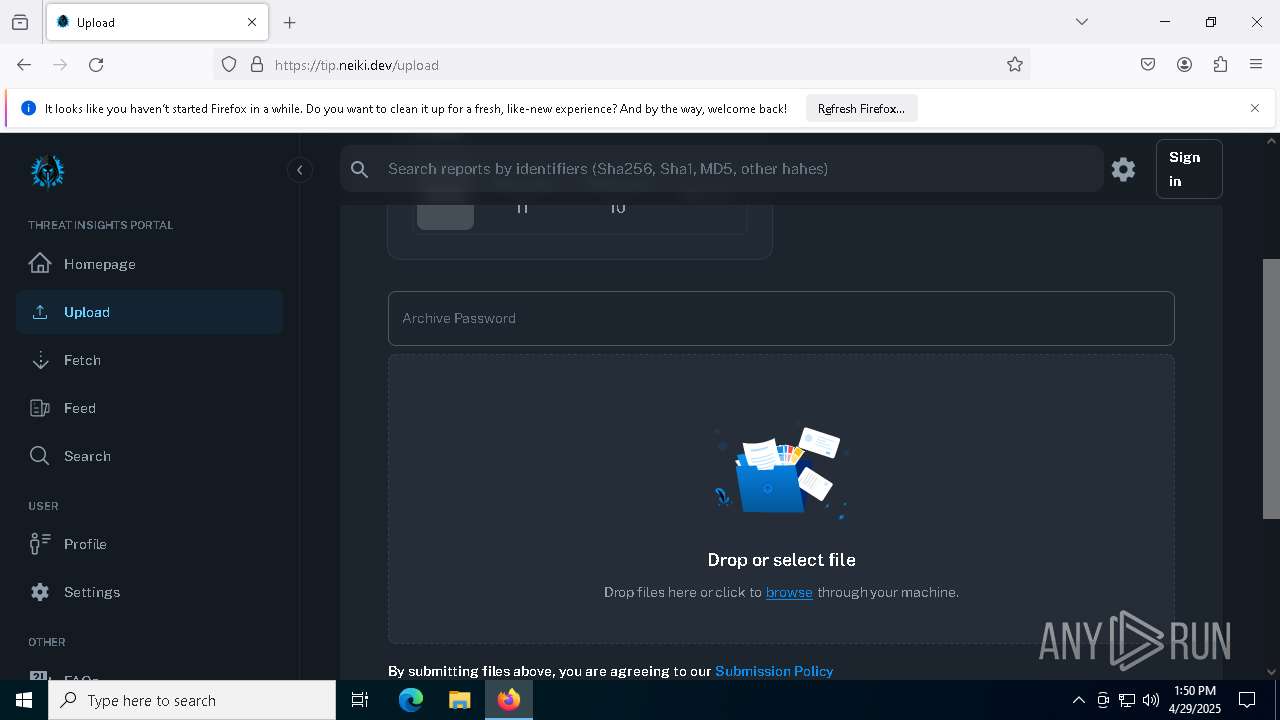
Task: Click the Homepage house icon
Action: (40, 263)
